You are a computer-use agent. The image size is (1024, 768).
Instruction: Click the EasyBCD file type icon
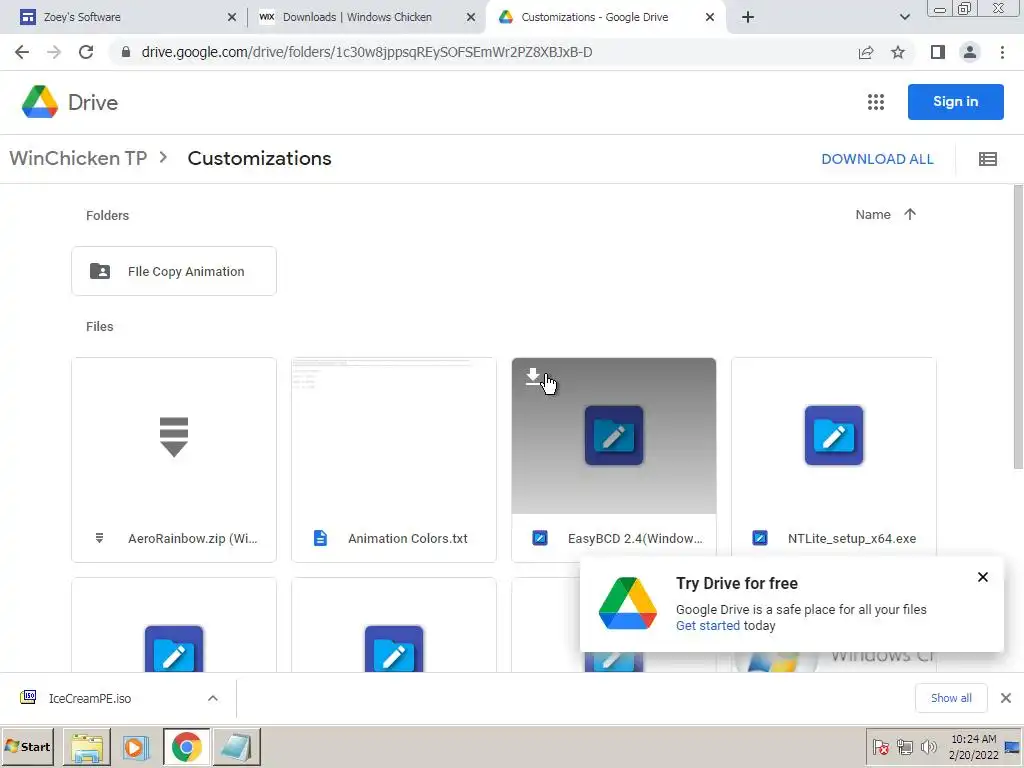point(540,538)
